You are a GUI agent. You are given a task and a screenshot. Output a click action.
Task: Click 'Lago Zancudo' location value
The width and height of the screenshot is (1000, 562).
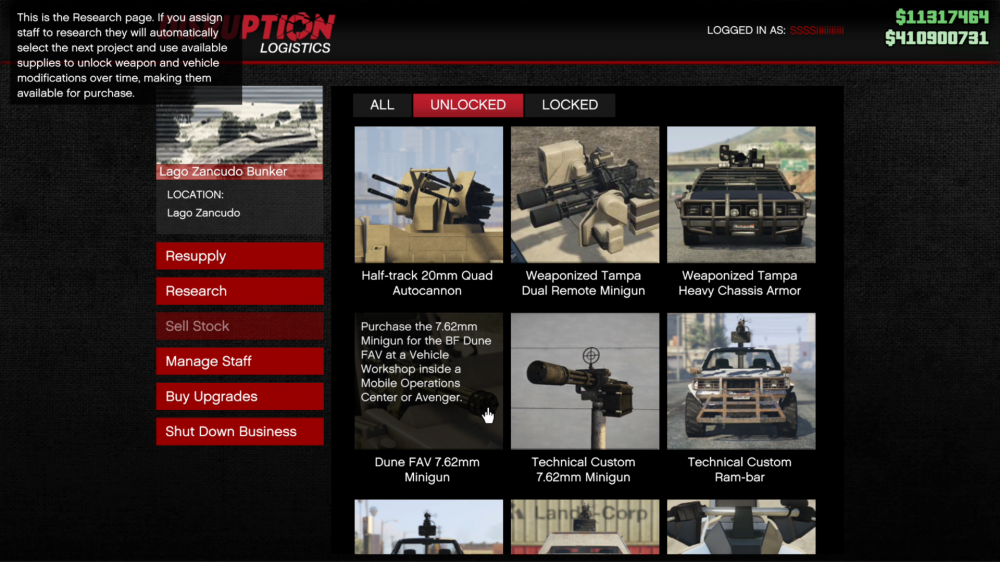pos(203,213)
